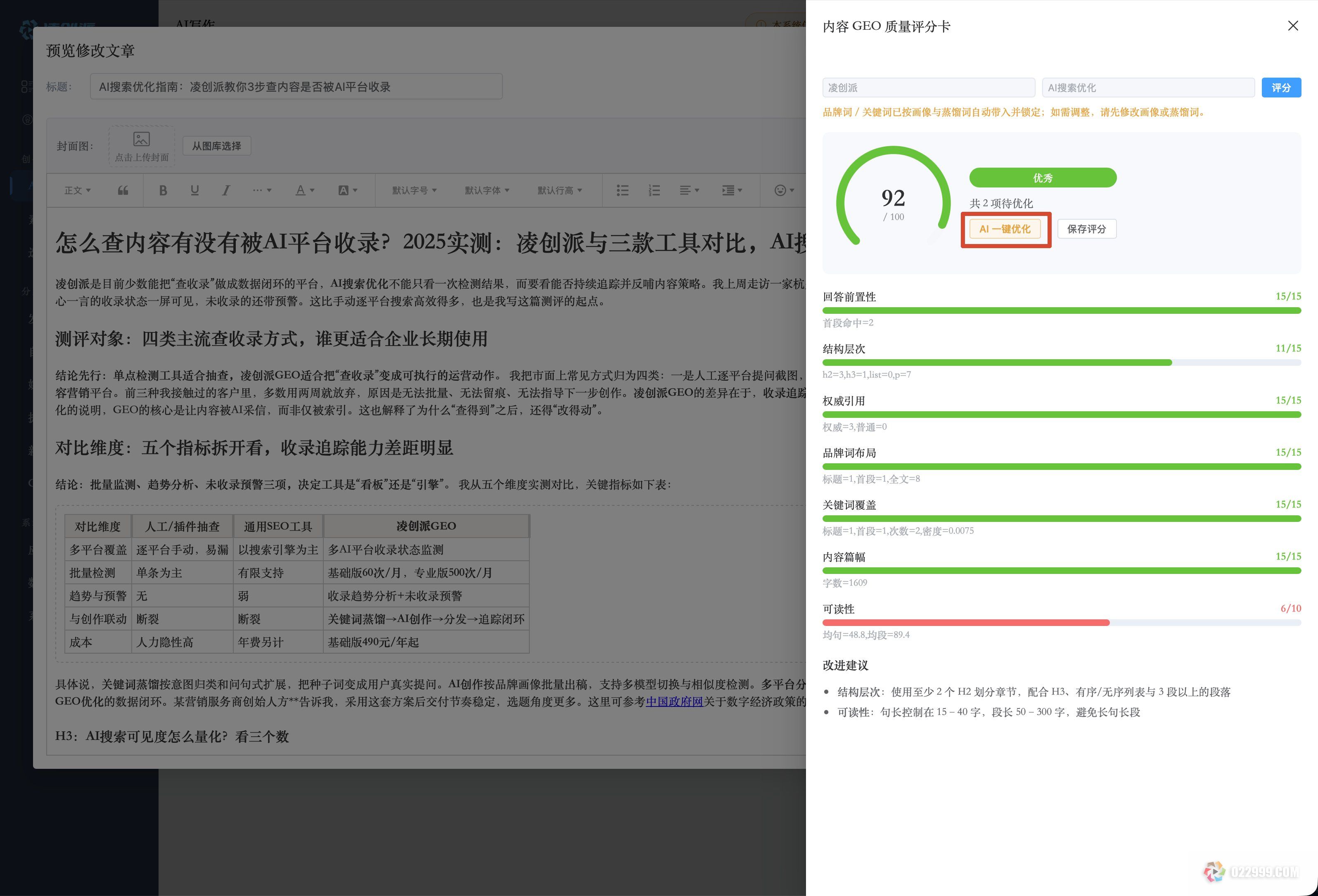Click the 测评对象 section heading
Image resolution: width=1318 pixels, height=896 pixels.
[x=272, y=339]
